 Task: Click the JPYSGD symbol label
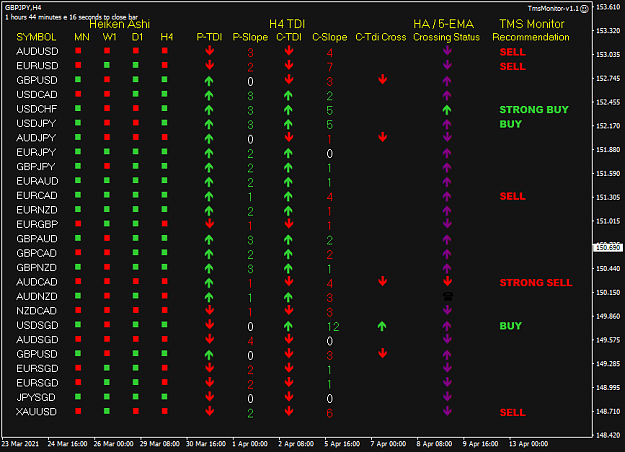tap(36, 397)
